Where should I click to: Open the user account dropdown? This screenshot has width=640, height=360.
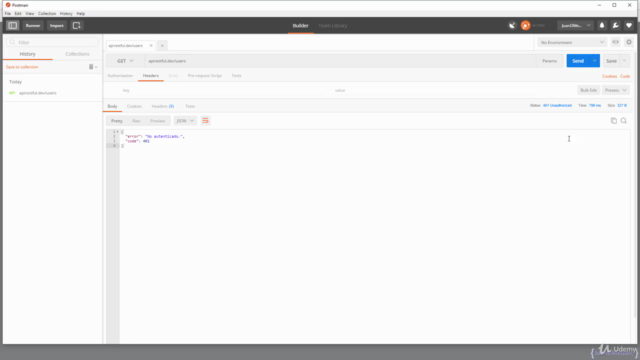(576, 25)
